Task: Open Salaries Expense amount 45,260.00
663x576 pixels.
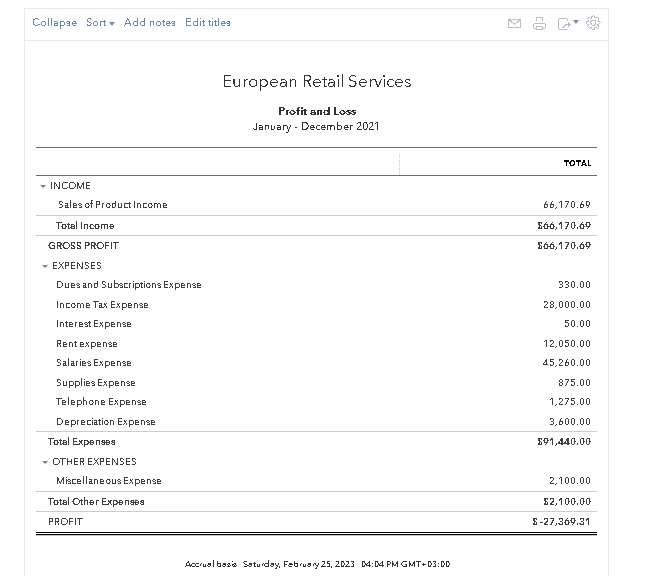Action: coord(566,363)
